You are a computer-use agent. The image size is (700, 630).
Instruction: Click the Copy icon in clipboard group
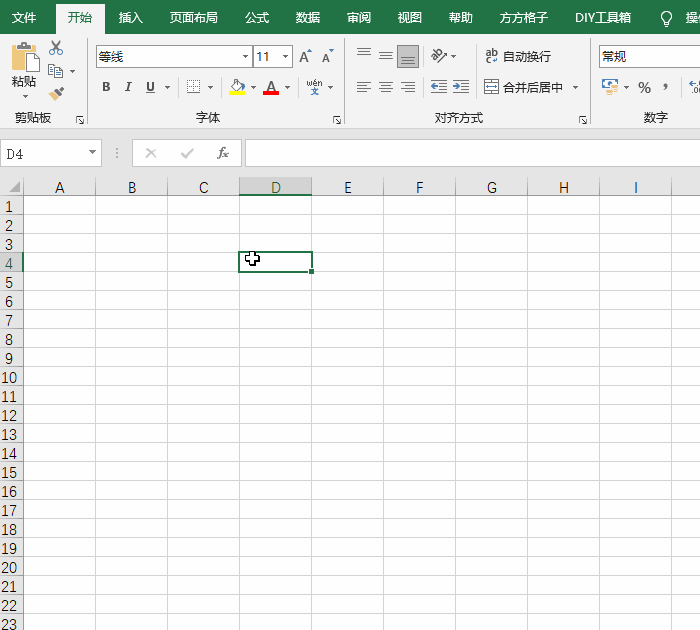coord(55,71)
